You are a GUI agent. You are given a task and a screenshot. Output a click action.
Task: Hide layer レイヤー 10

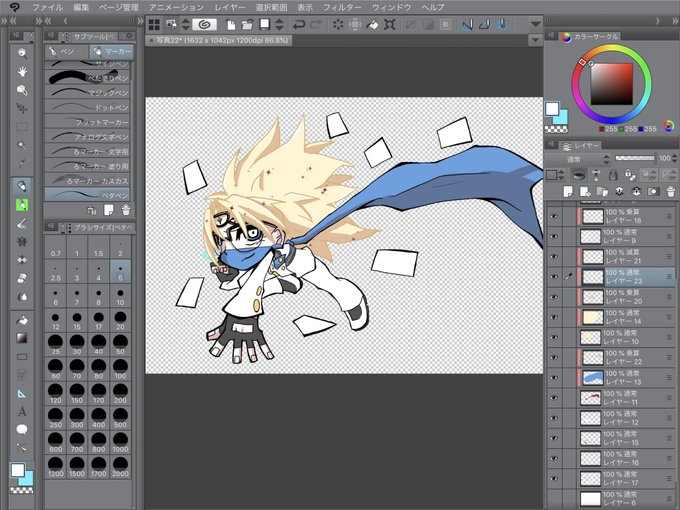[554, 337]
